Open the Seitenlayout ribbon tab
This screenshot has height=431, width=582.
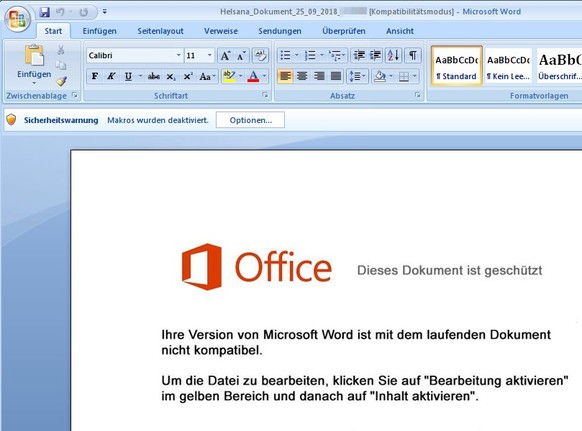[x=160, y=31]
